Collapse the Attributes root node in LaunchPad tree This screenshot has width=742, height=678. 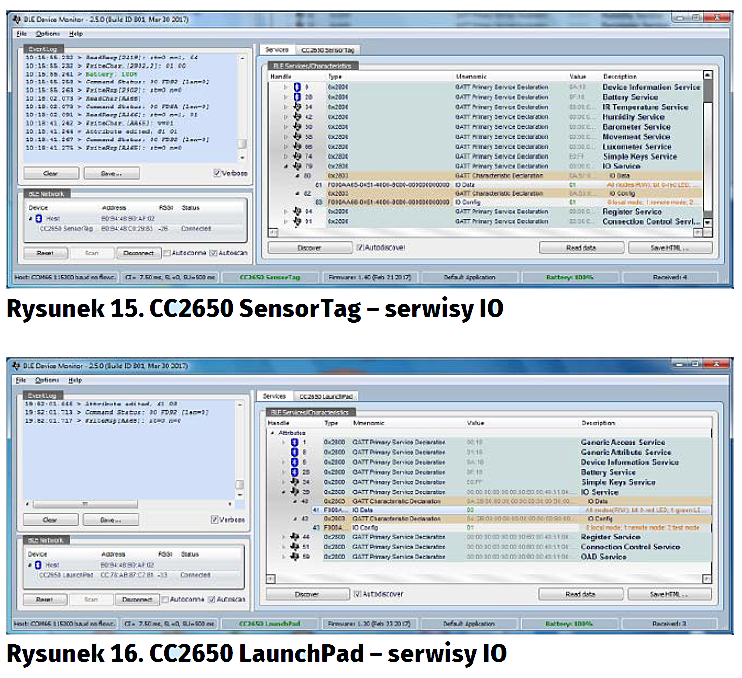pos(270,433)
